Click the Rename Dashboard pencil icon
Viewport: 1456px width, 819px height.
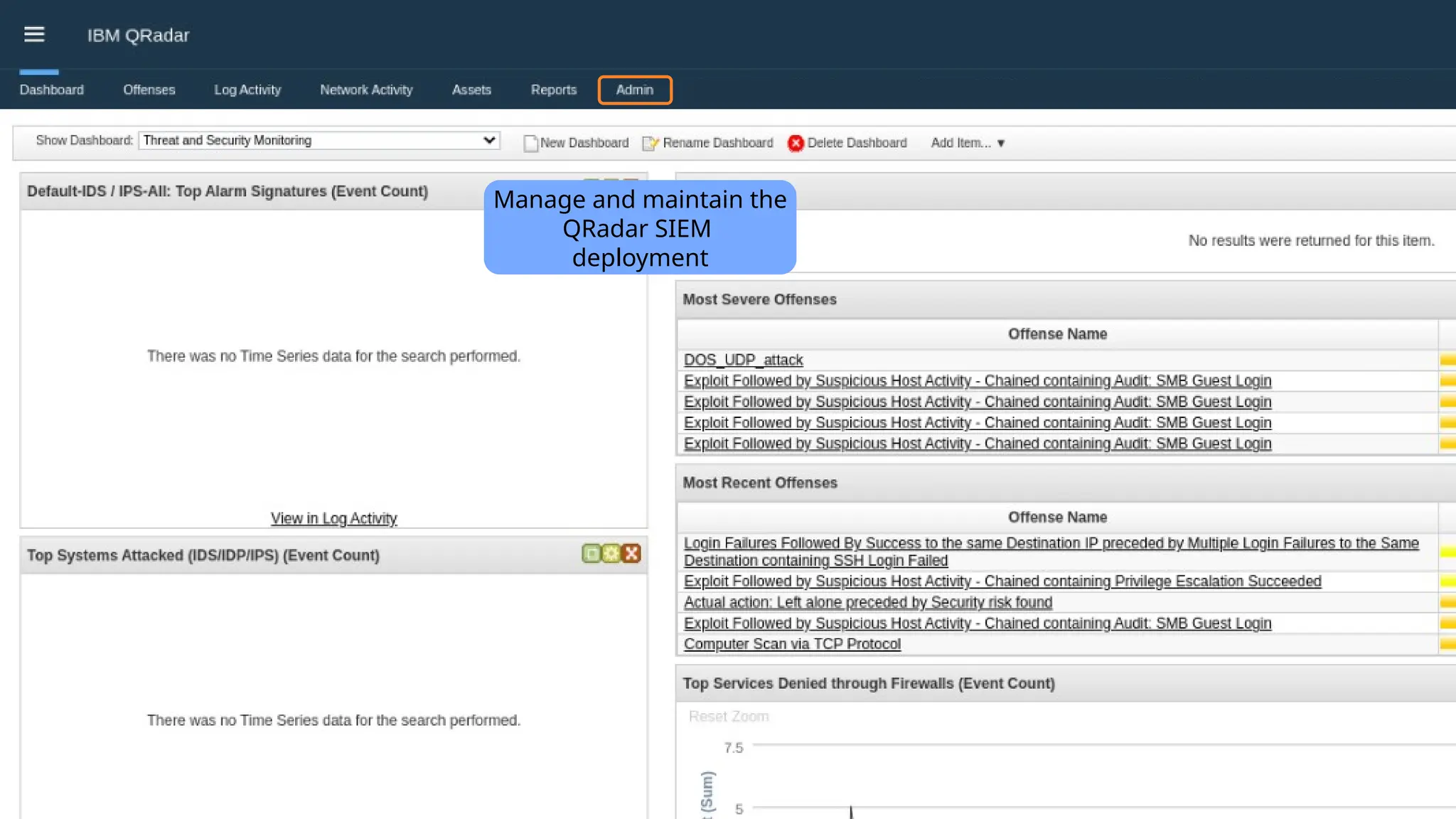pos(650,144)
